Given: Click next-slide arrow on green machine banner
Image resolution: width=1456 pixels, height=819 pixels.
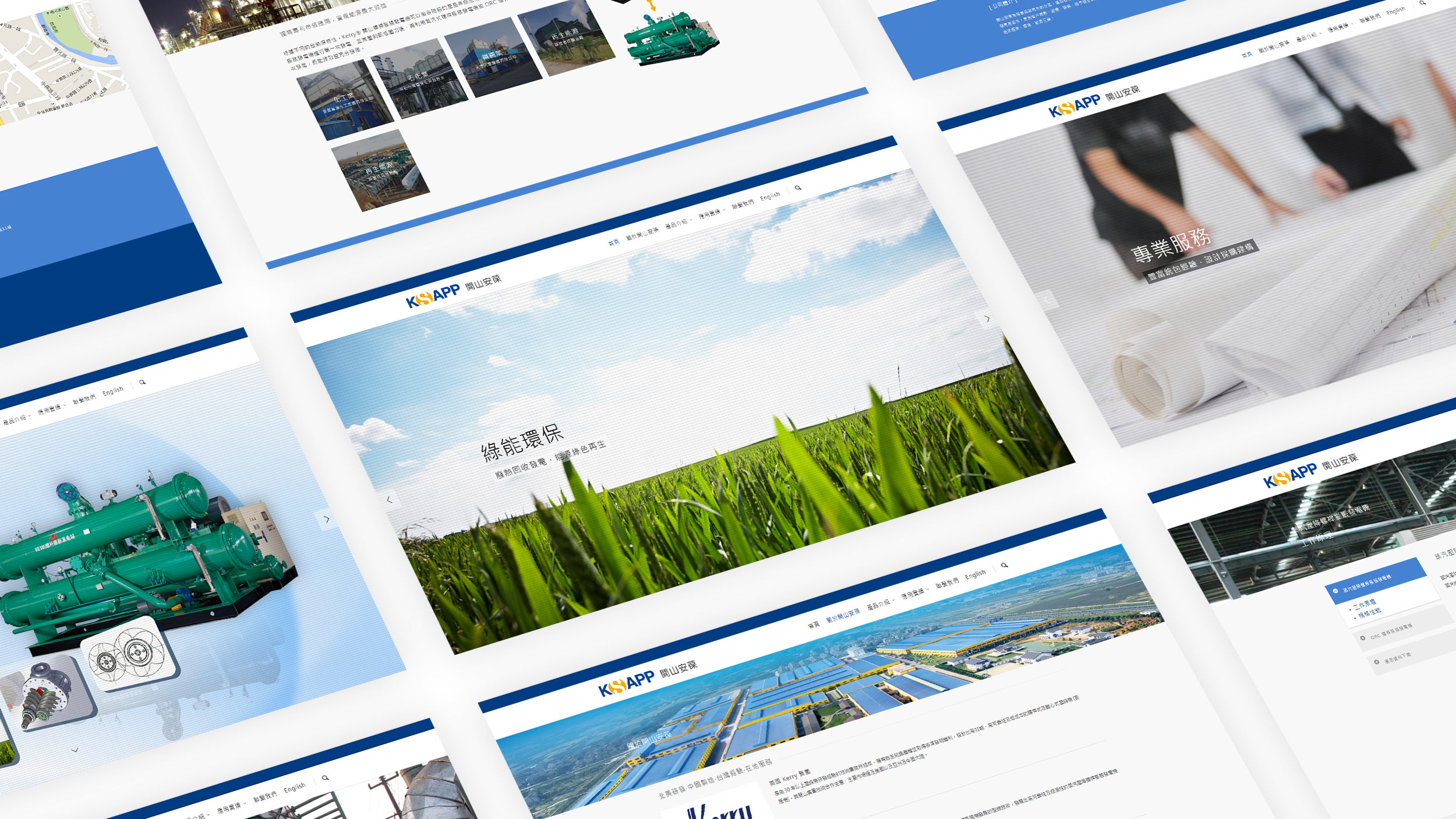Looking at the screenshot, I should pos(326,519).
